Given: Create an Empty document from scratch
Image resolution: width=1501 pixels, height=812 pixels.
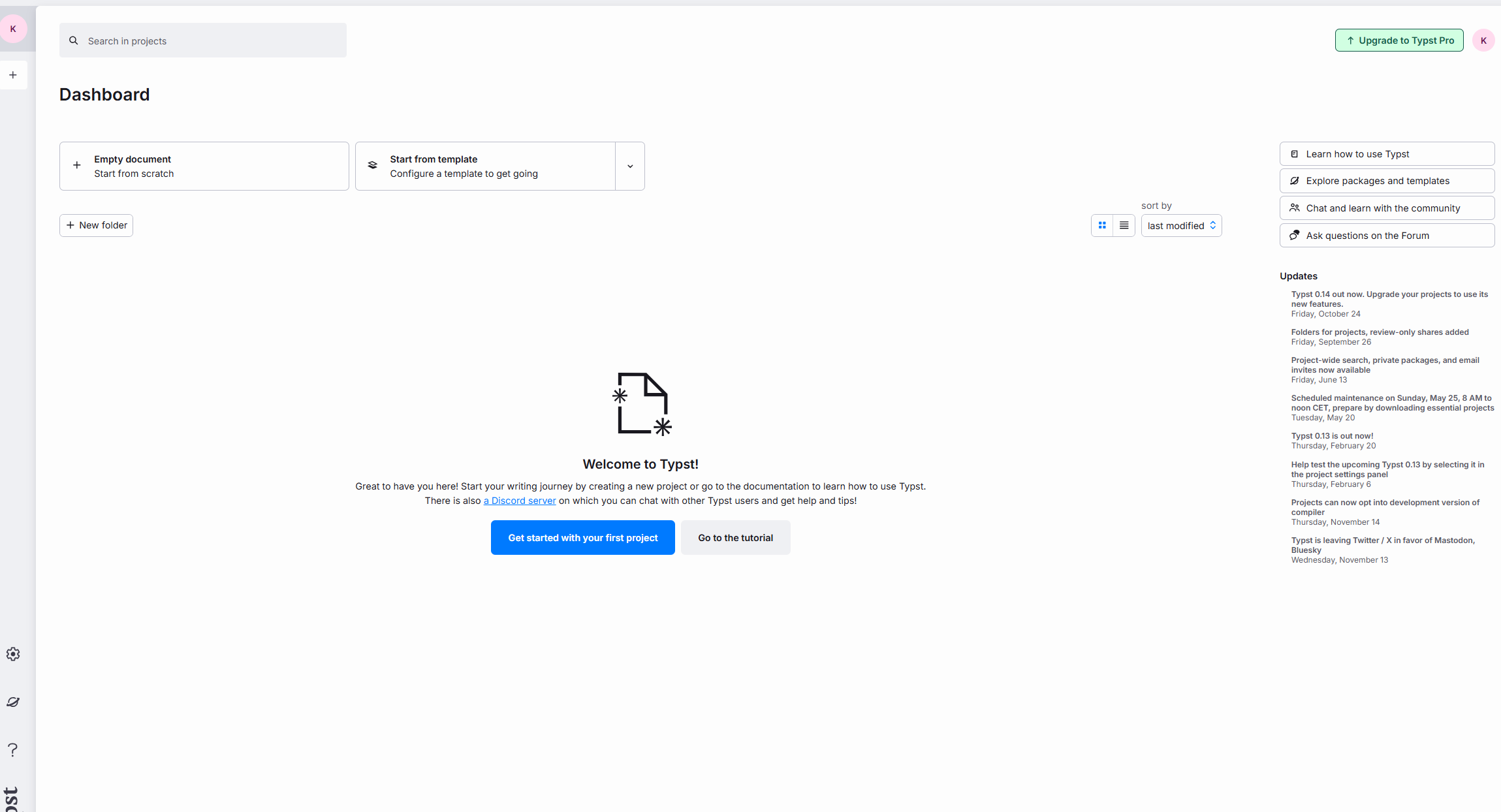Looking at the screenshot, I should pyautogui.click(x=204, y=166).
